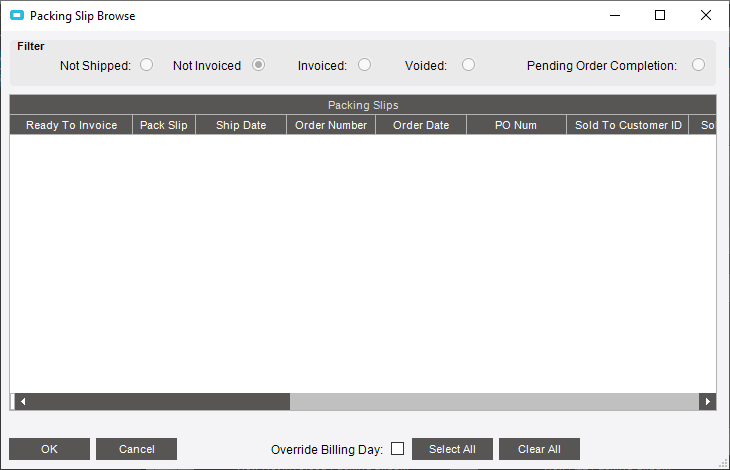This screenshot has height=470, width=730.
Task: Click the horizontal scrollbar left arrow
Action: (22, 402)
